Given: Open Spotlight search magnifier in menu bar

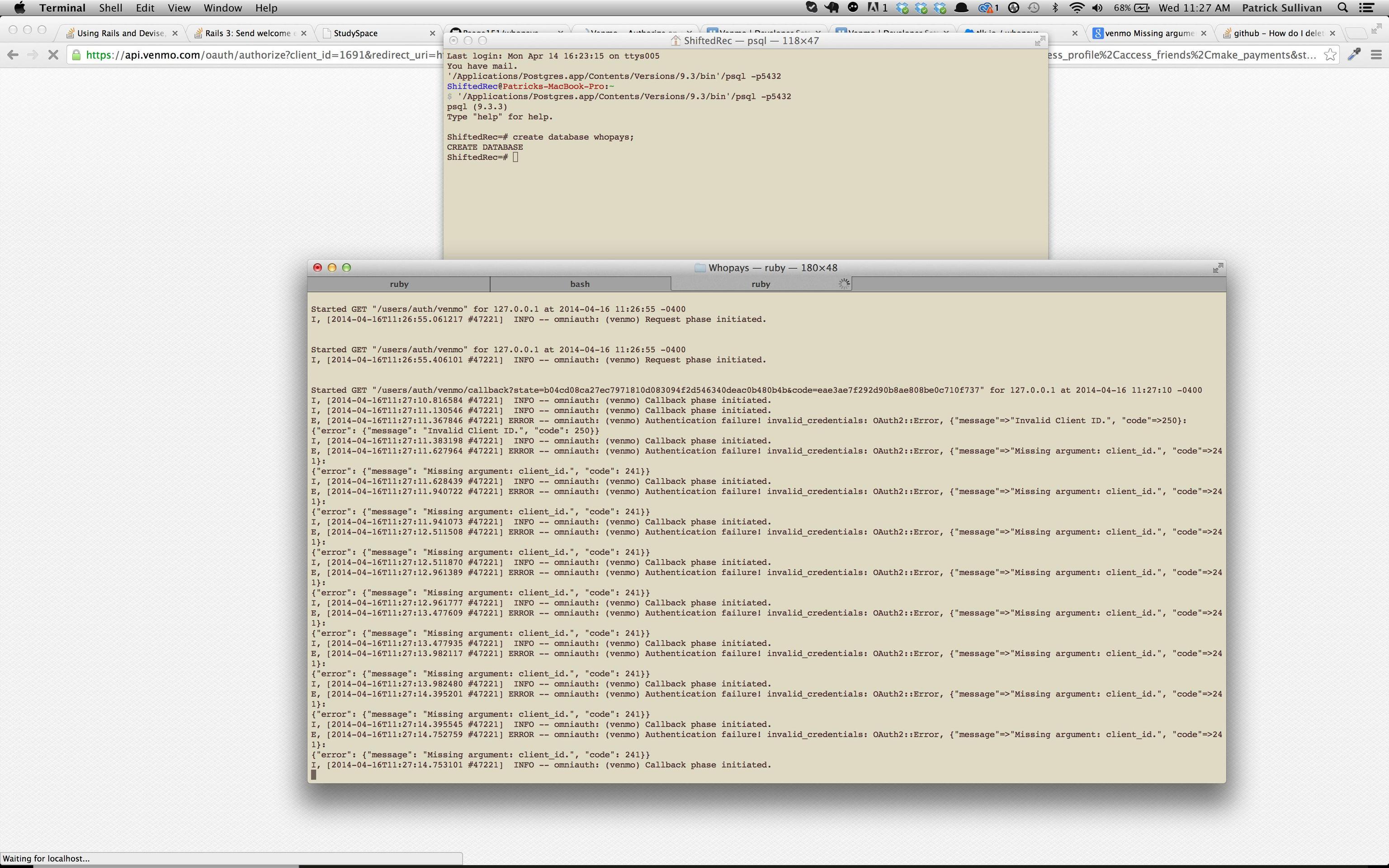Looking at the screenshot, I should (x=1342, y=8).
